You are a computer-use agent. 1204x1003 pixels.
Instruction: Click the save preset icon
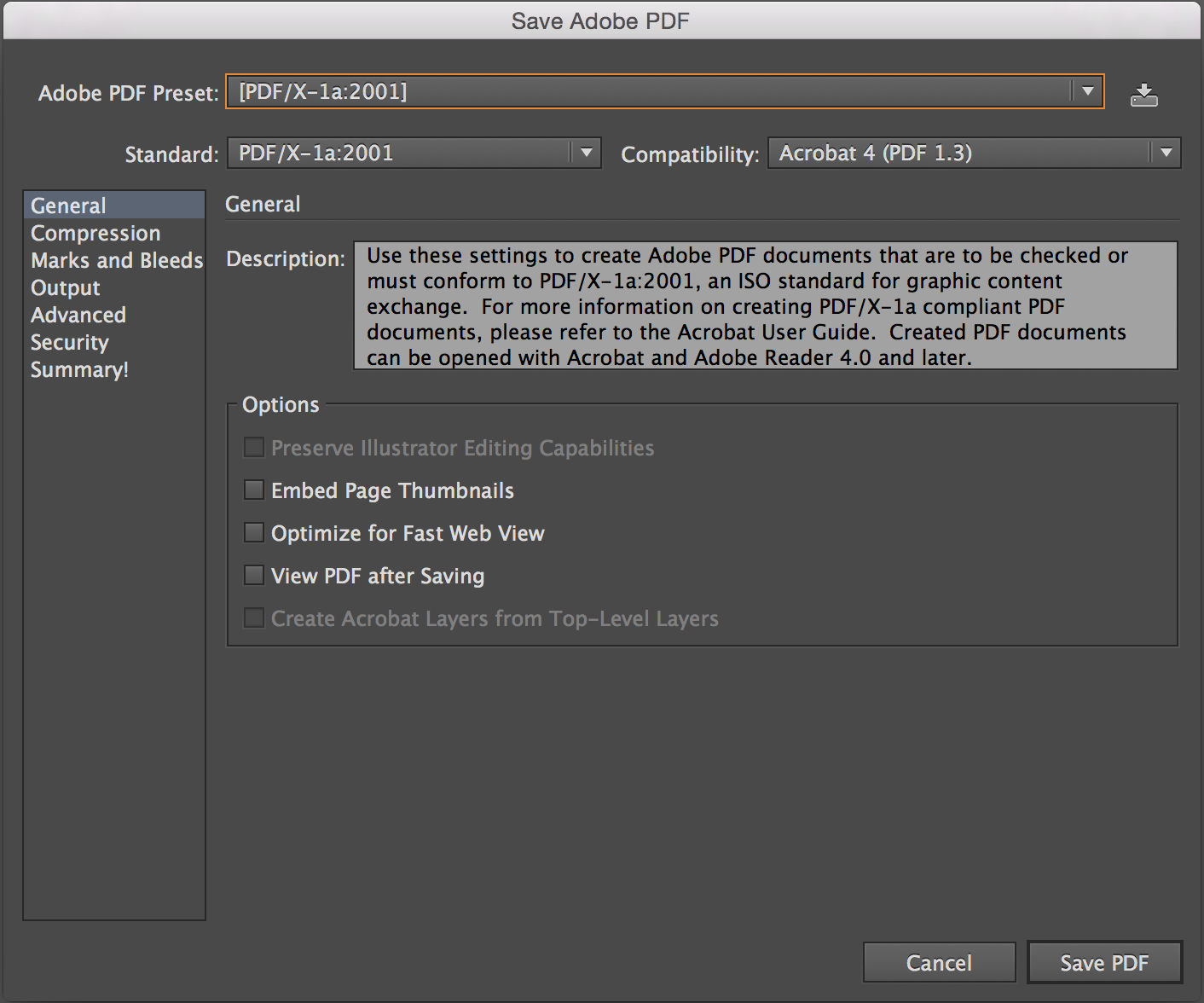1143,94
